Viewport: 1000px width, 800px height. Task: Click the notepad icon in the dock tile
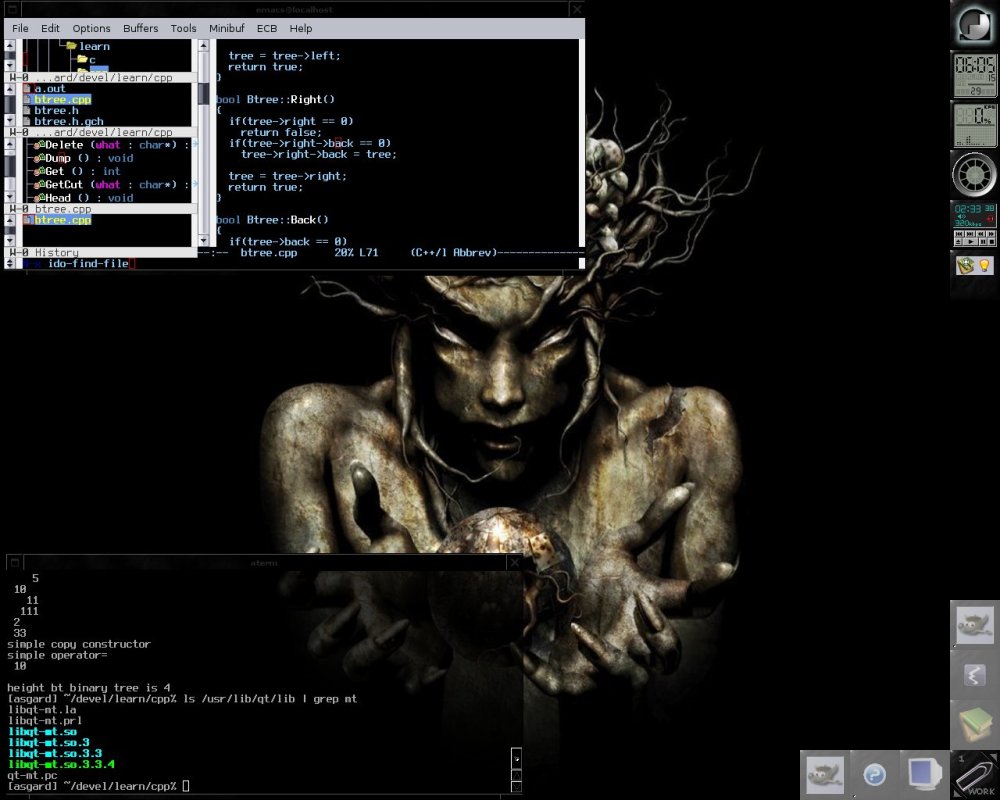966,265
